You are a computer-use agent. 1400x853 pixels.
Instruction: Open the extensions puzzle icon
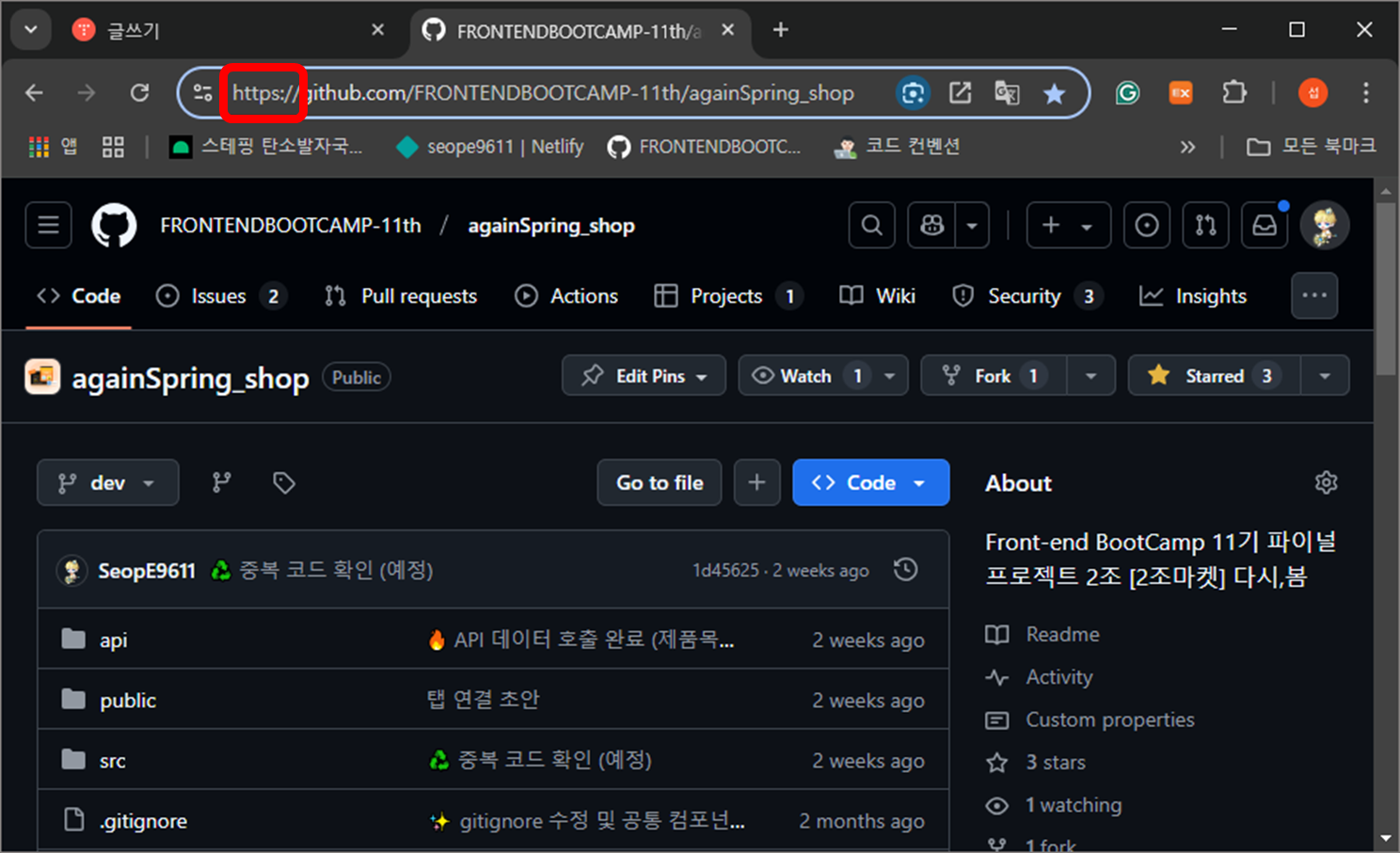point(1233,92)
